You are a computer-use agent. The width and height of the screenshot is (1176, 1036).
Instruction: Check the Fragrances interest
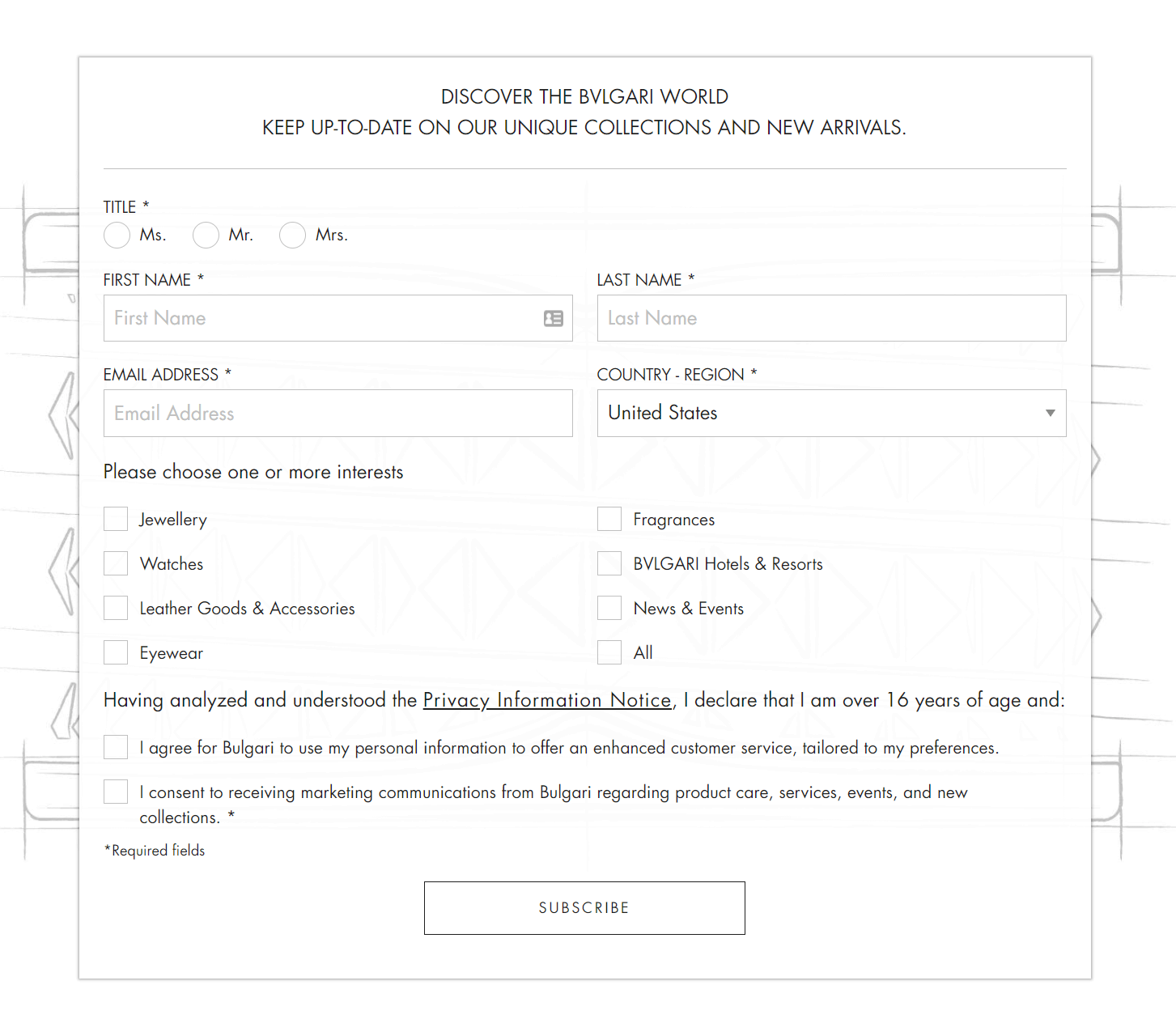click(x=609, y=519)
